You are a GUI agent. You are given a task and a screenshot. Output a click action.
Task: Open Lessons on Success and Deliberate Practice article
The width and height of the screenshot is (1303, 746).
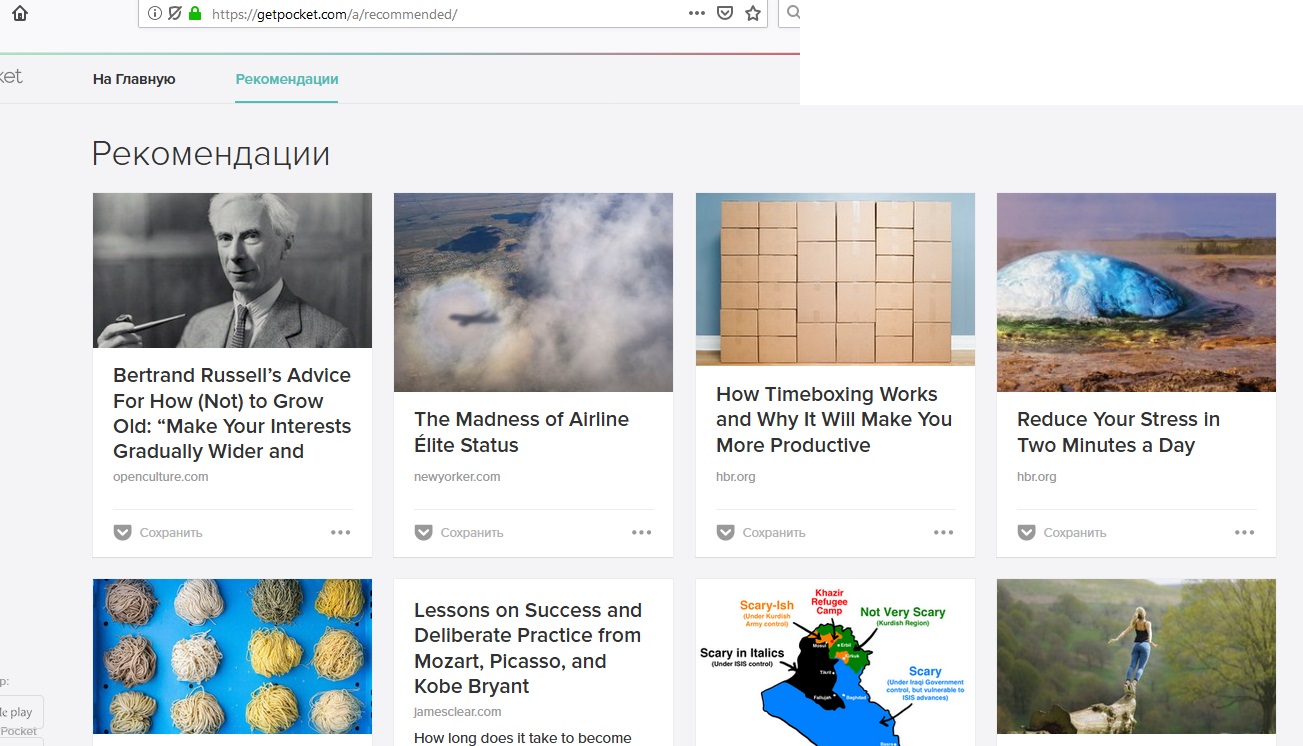pos(528,648)
